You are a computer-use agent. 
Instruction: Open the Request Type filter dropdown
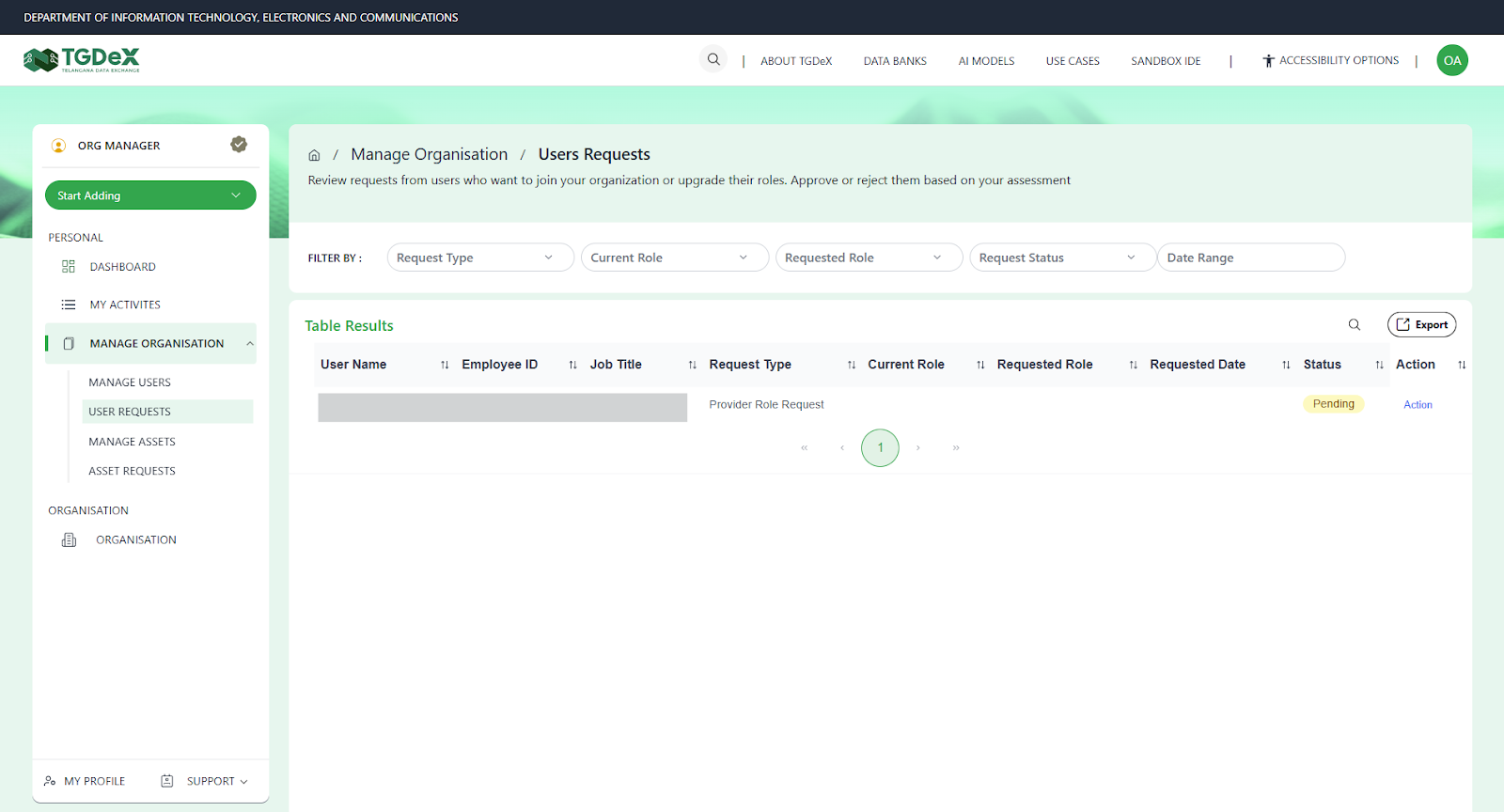coord(479,258)
